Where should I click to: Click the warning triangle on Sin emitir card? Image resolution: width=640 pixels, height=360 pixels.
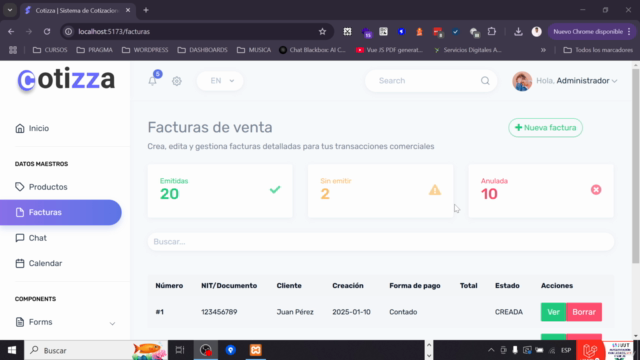[435, 190]
